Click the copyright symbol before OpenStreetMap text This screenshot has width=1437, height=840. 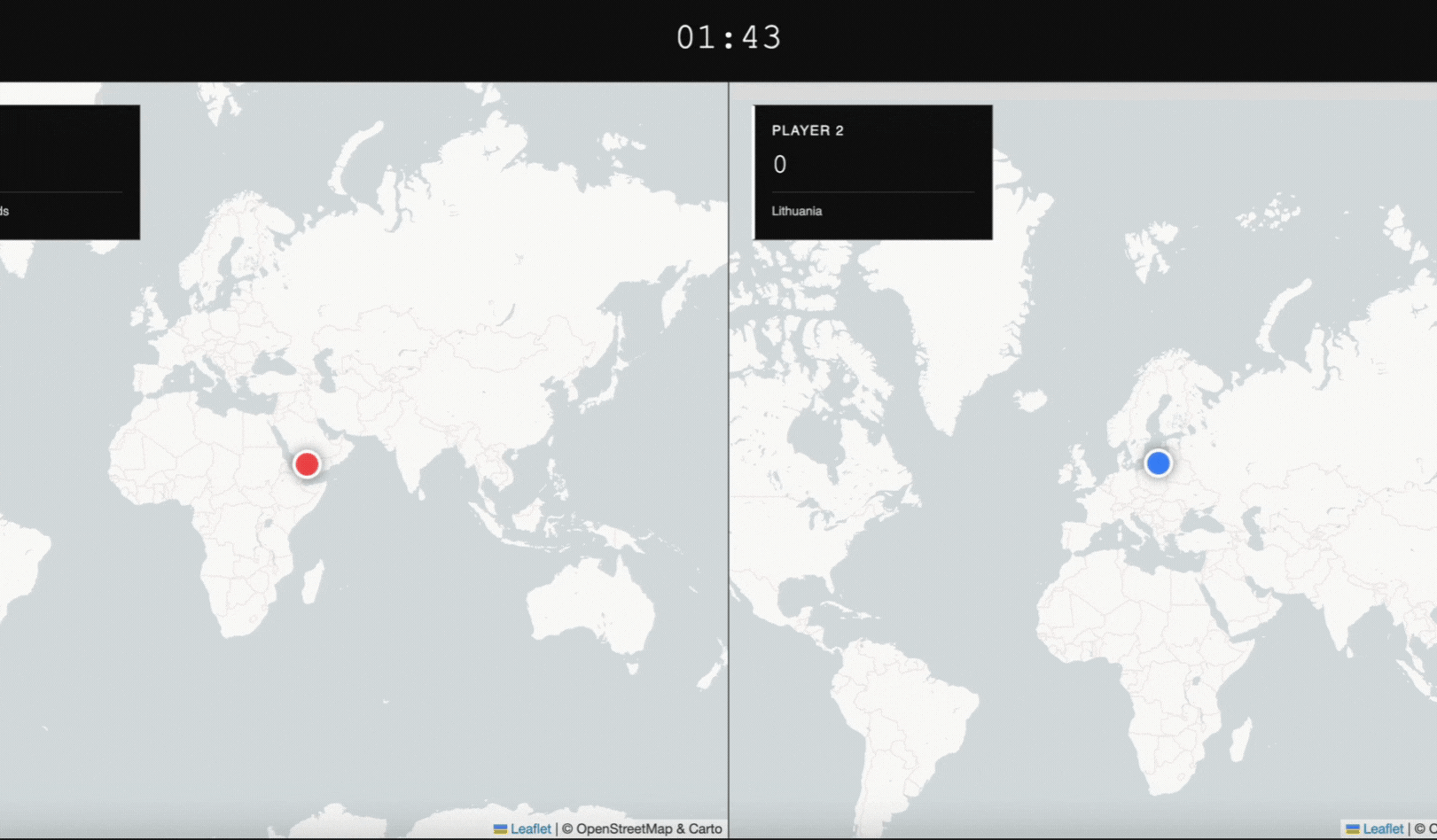pyautogui.click(x=566, y=828)
